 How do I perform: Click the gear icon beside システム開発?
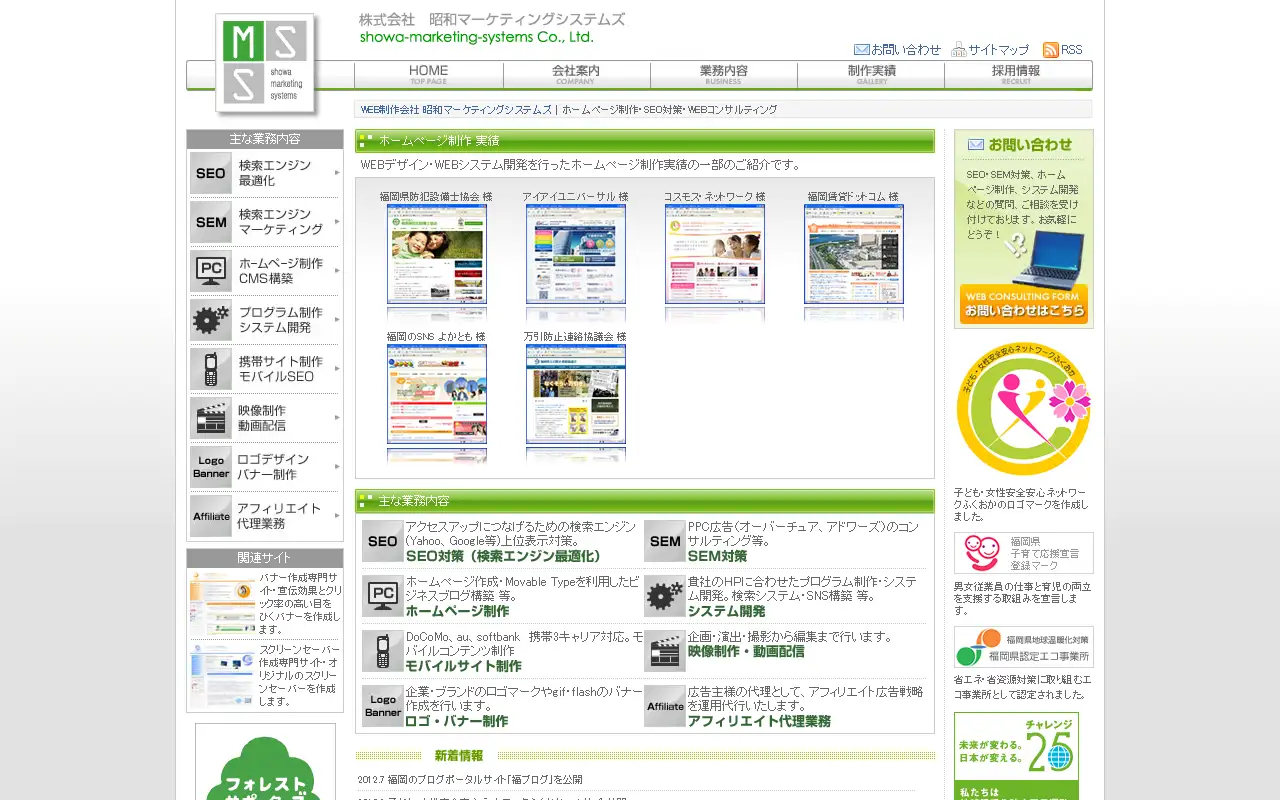665,596
